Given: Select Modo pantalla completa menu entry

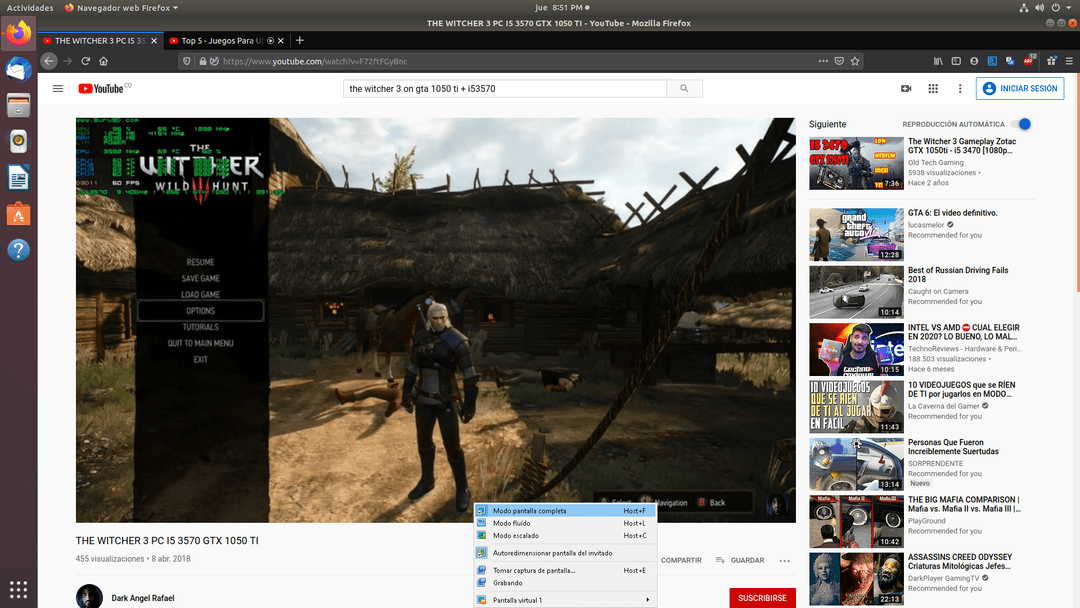Looking at the screenshot, I should 529,511.
